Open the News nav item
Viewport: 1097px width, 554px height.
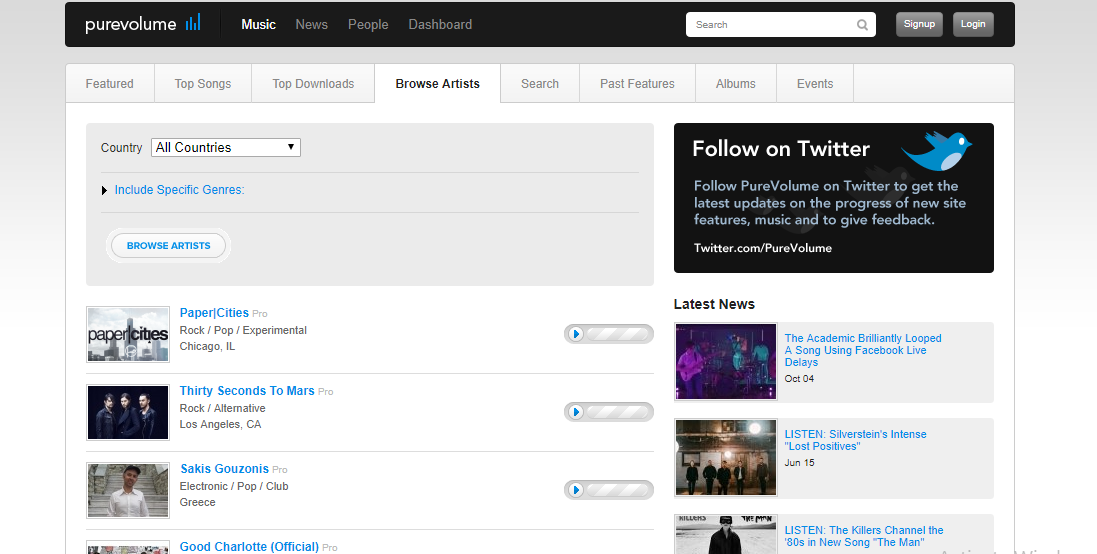[x=311, y=24]
